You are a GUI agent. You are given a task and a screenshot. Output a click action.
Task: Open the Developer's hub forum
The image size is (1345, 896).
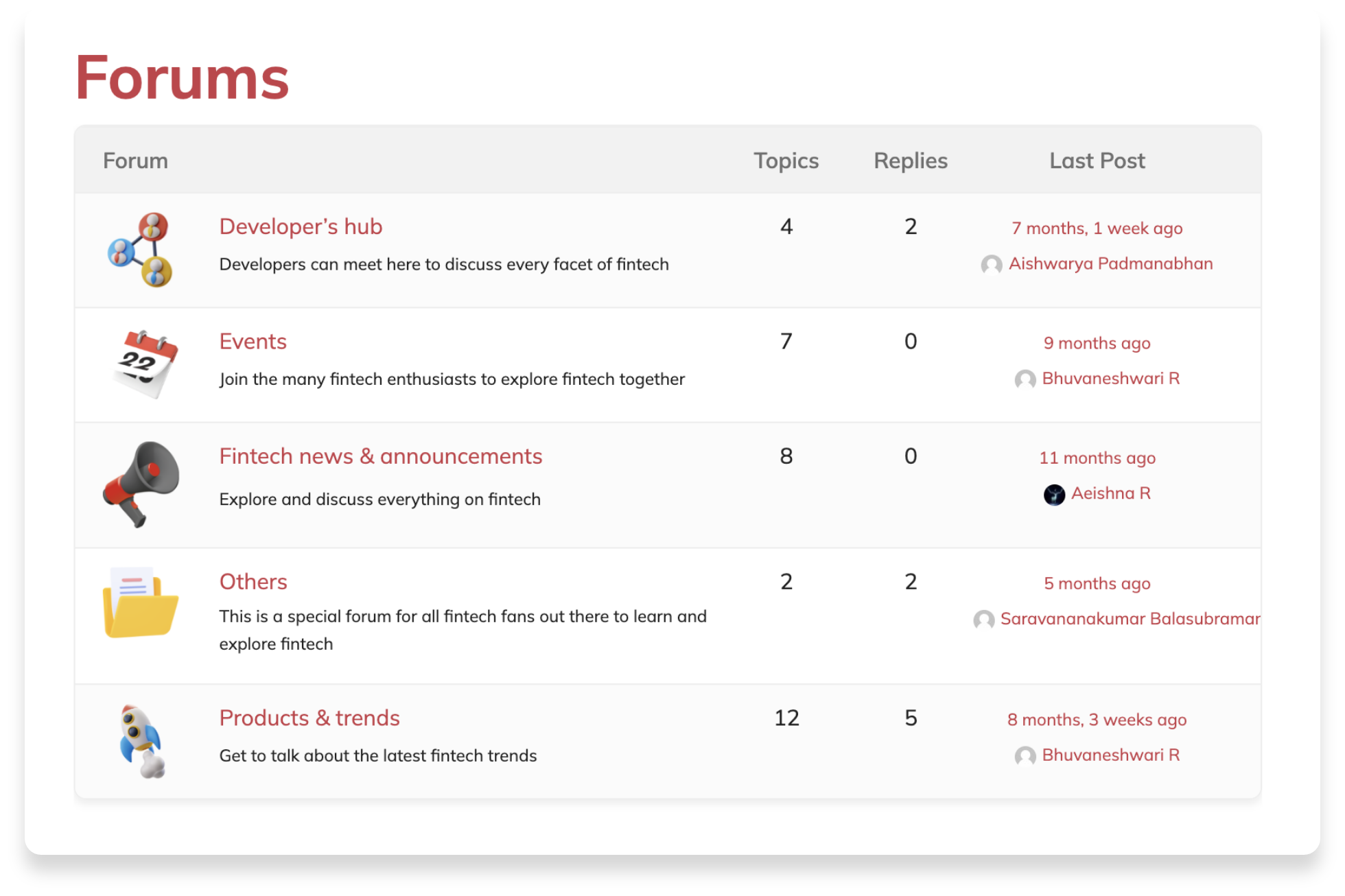[301, 226]
